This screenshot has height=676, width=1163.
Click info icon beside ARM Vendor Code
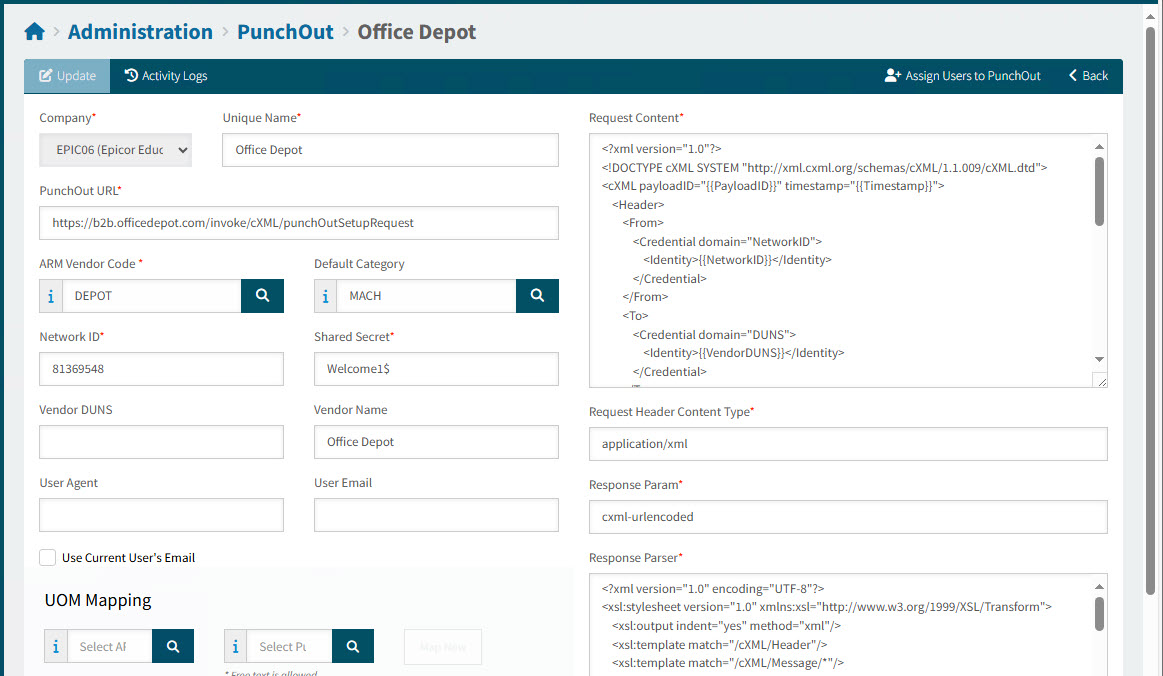point(50,296)
